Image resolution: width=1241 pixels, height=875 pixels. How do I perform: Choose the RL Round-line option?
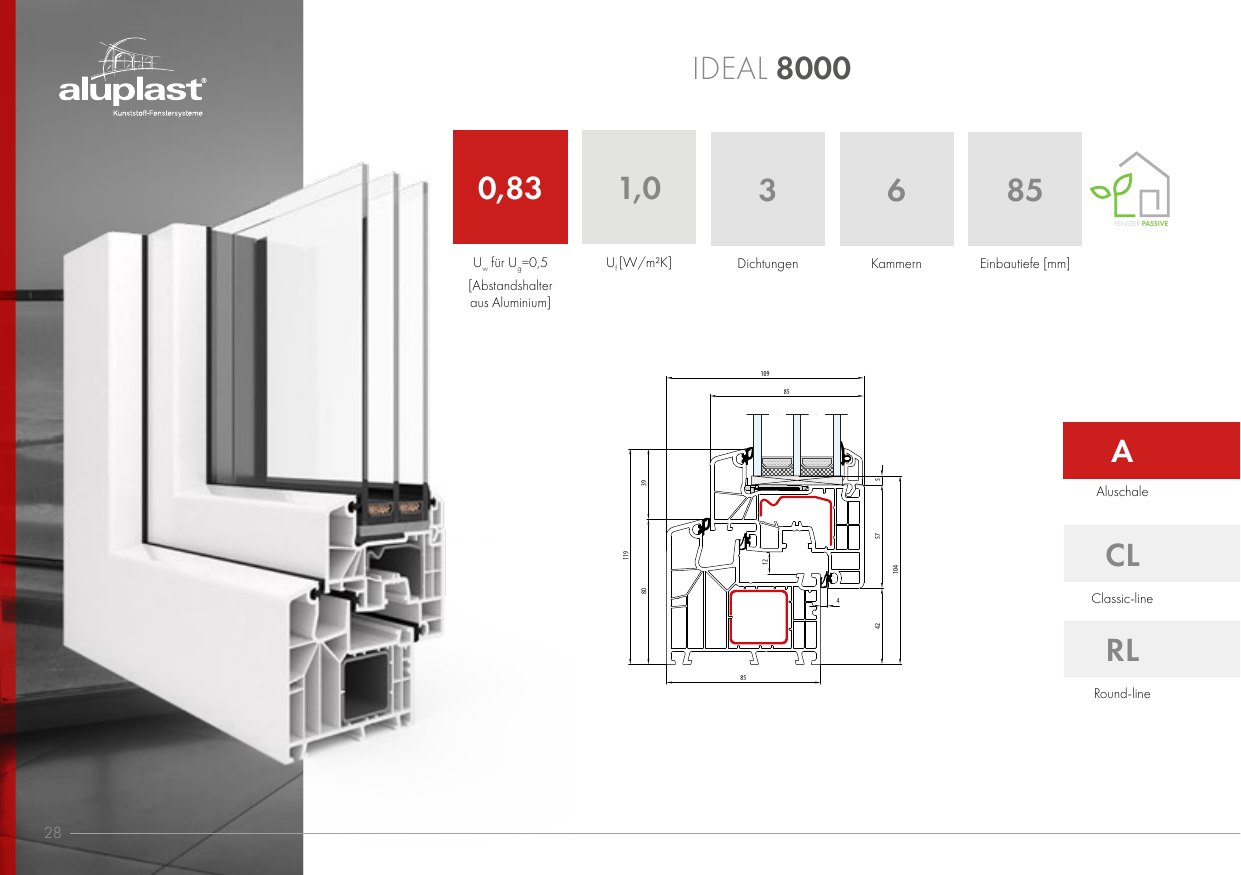[1151, 650]
